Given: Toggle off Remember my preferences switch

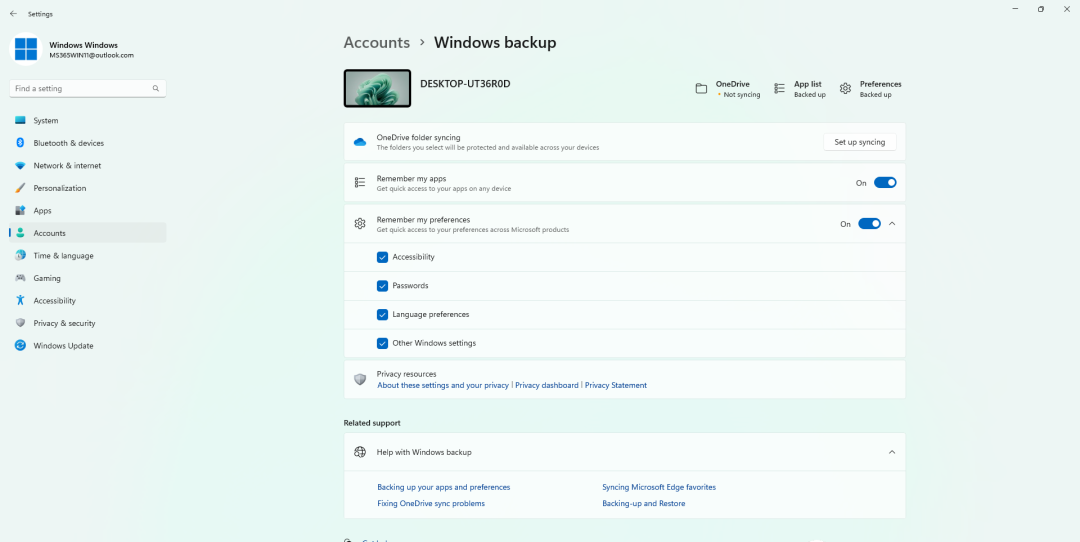Looking at the screenshot, I should pos(869,224).
